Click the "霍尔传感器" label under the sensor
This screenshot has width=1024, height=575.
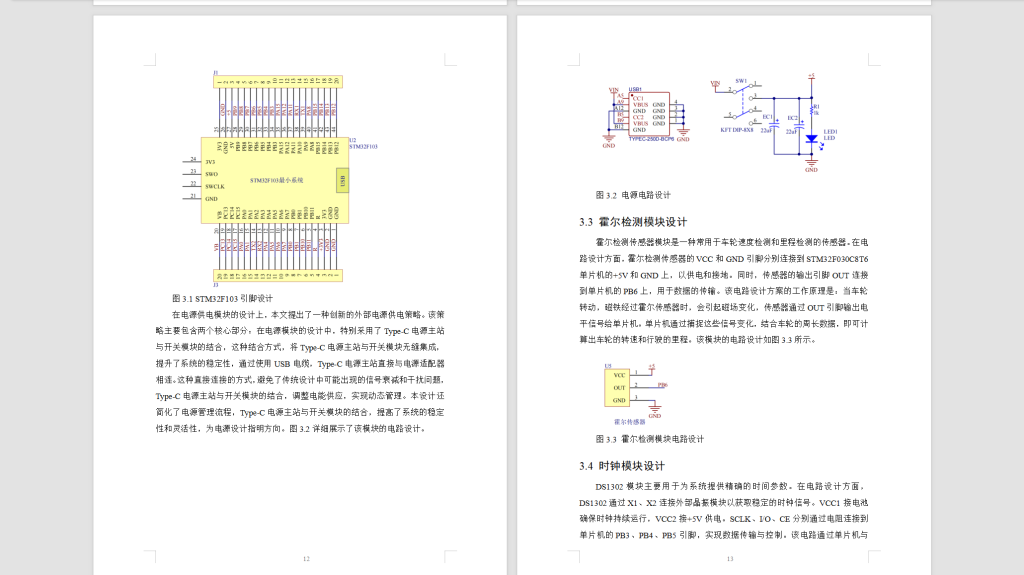point(630,422)
